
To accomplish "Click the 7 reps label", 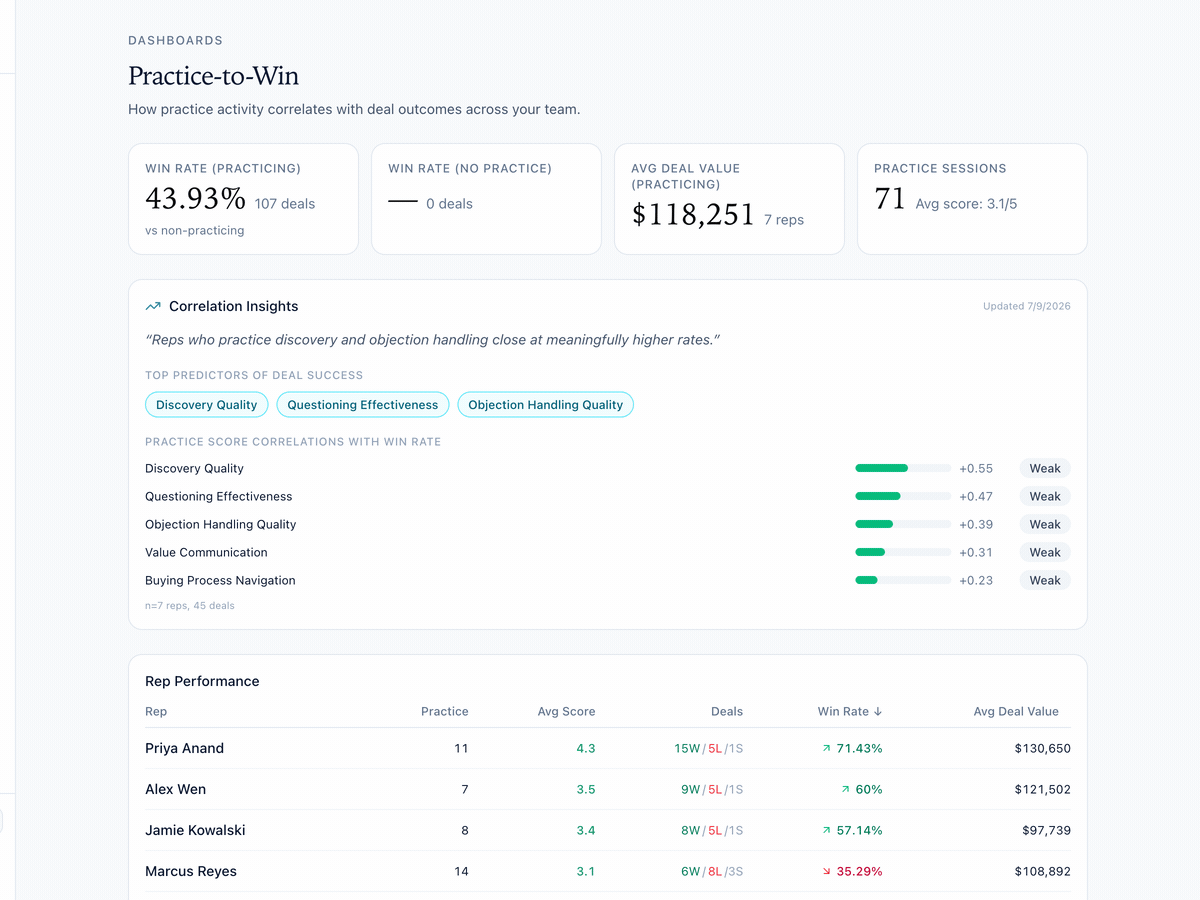I will [x=784, y=220].
